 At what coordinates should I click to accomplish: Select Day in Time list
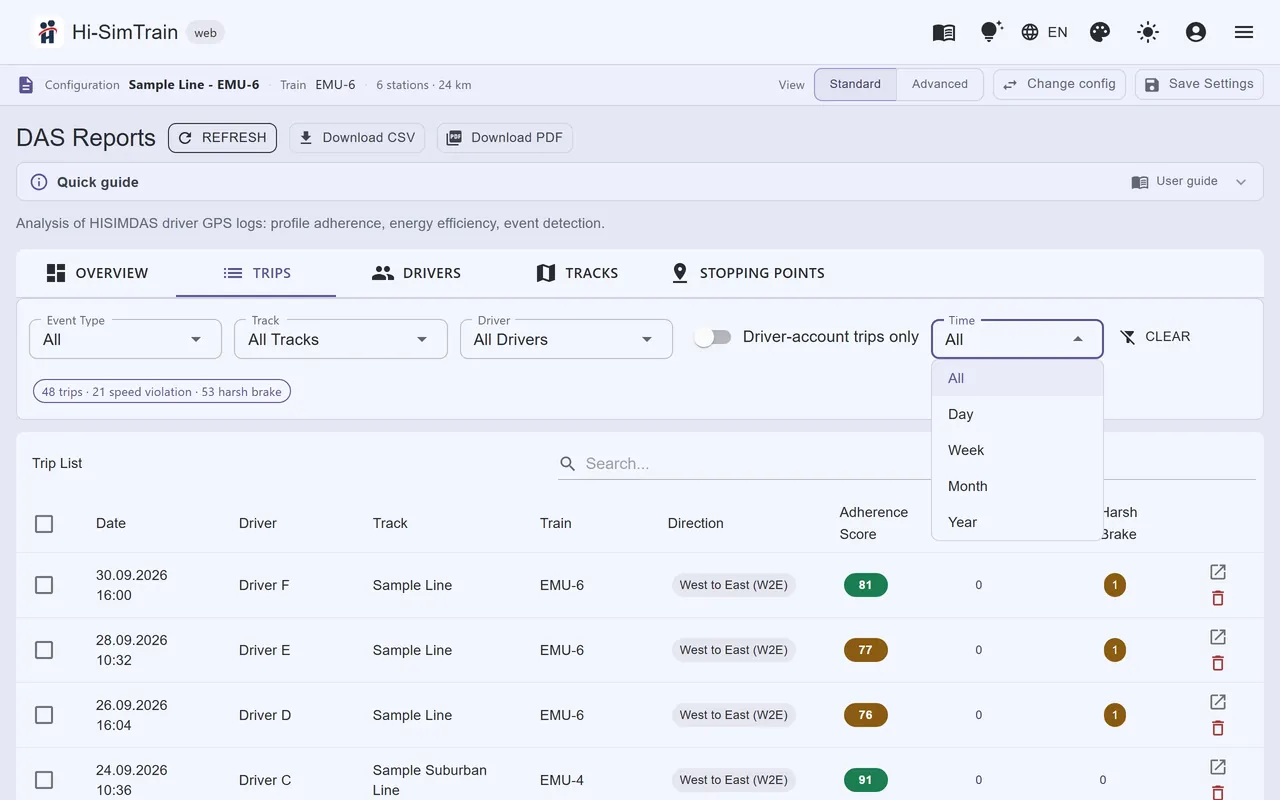[1017, 414]
